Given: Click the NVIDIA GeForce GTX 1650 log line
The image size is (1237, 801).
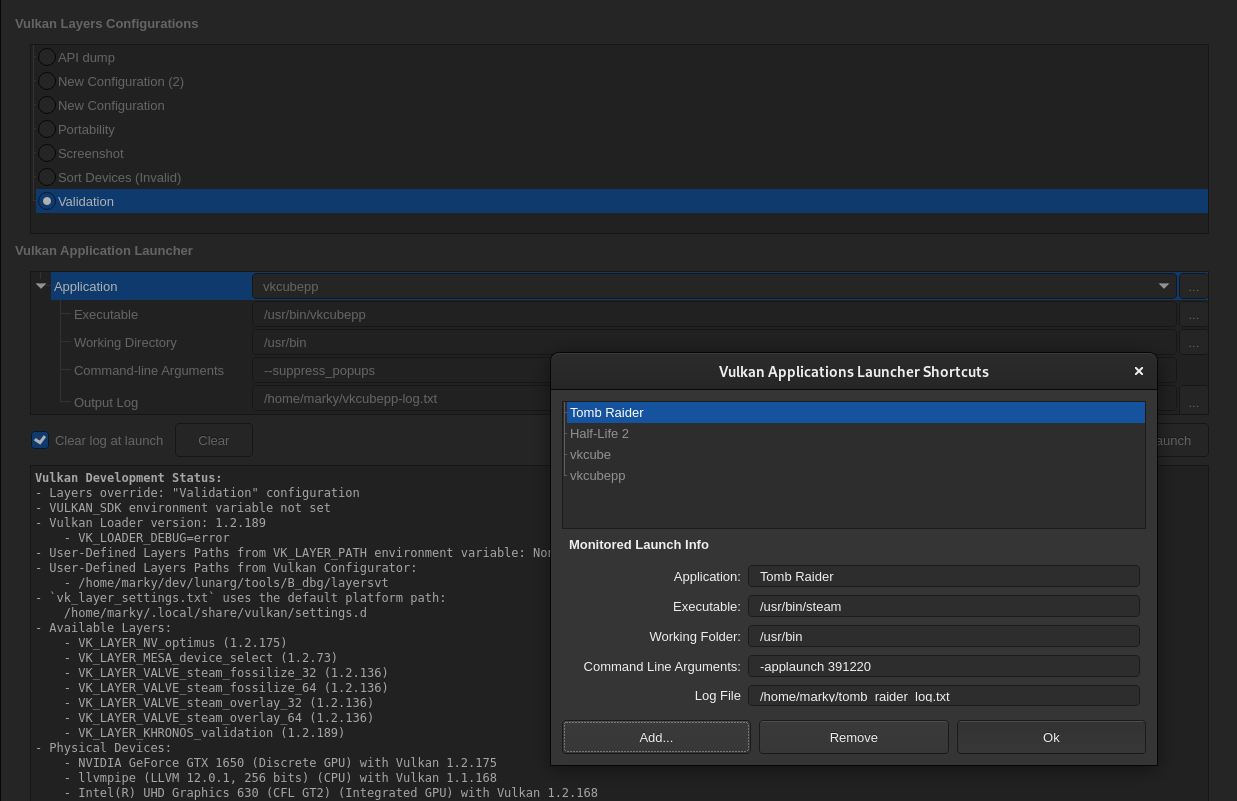Looking at the screenshot, I should [x=280, y=762].
